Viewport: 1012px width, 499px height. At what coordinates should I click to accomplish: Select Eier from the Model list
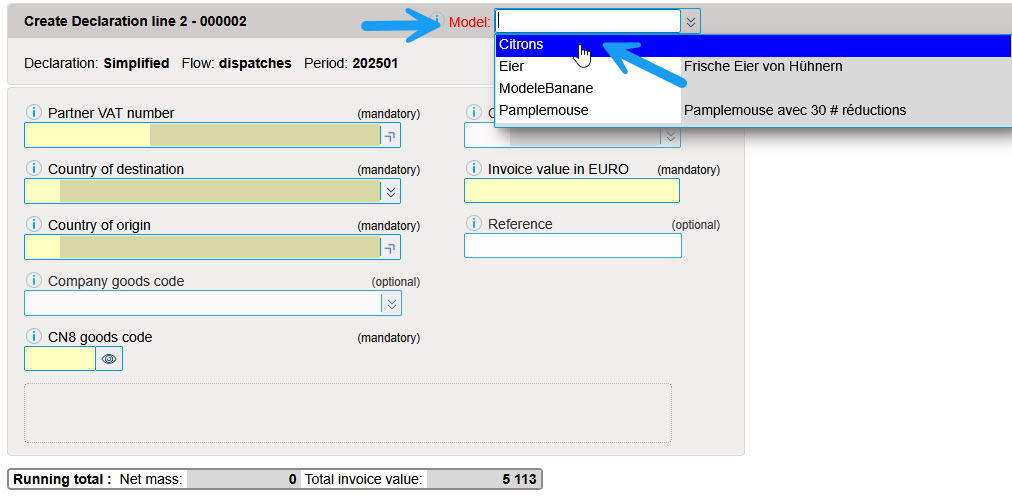coord(511,66)
